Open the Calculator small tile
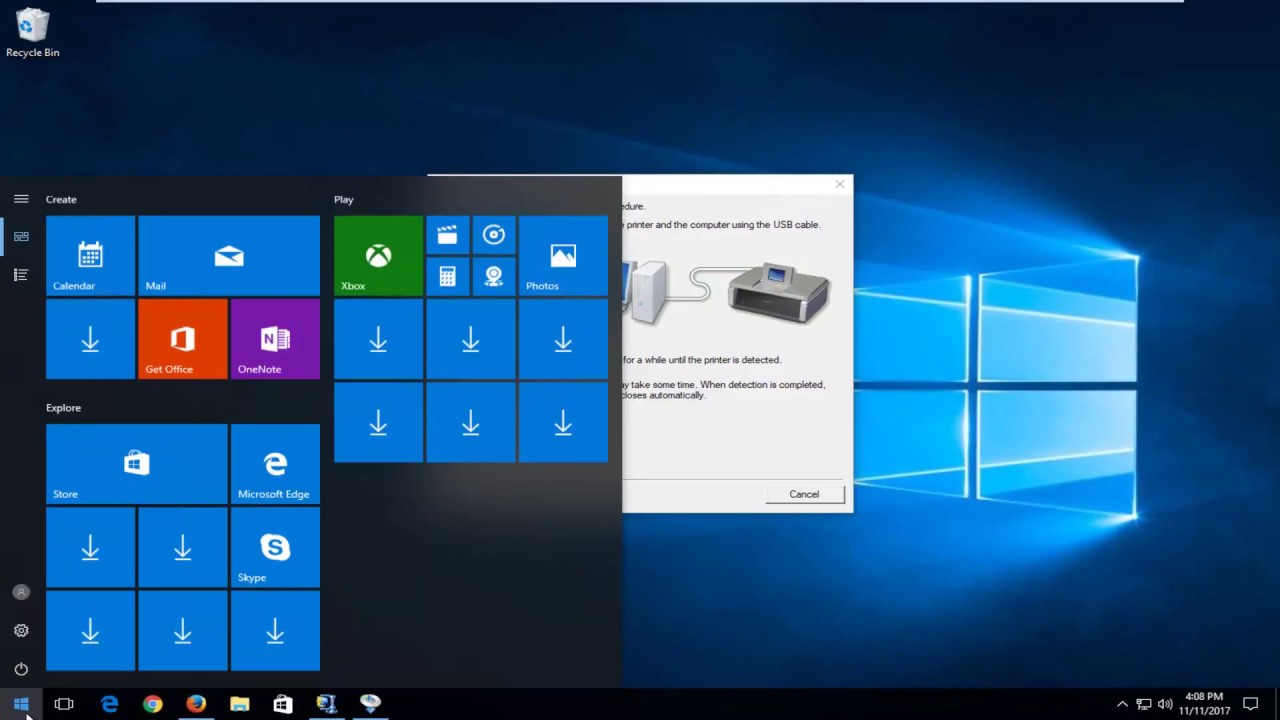Viewport: 1280px width, 720px height. coord(447,277)
